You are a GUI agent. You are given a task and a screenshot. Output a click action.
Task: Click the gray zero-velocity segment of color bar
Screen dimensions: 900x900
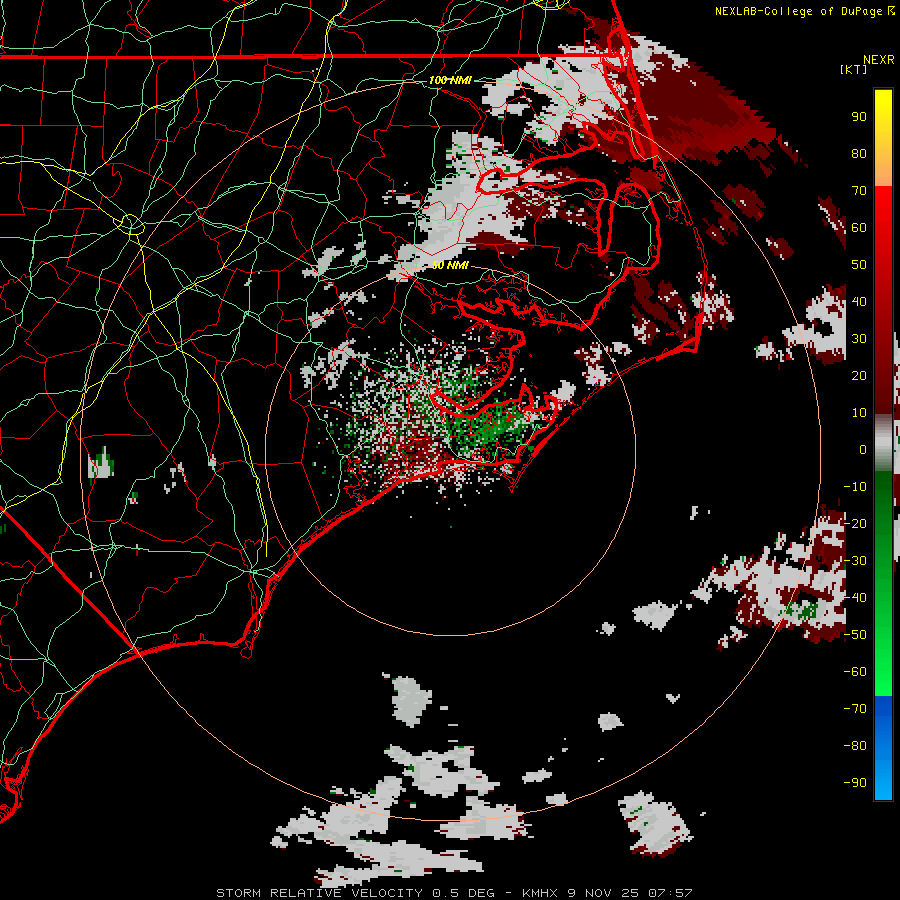(883, 443)
